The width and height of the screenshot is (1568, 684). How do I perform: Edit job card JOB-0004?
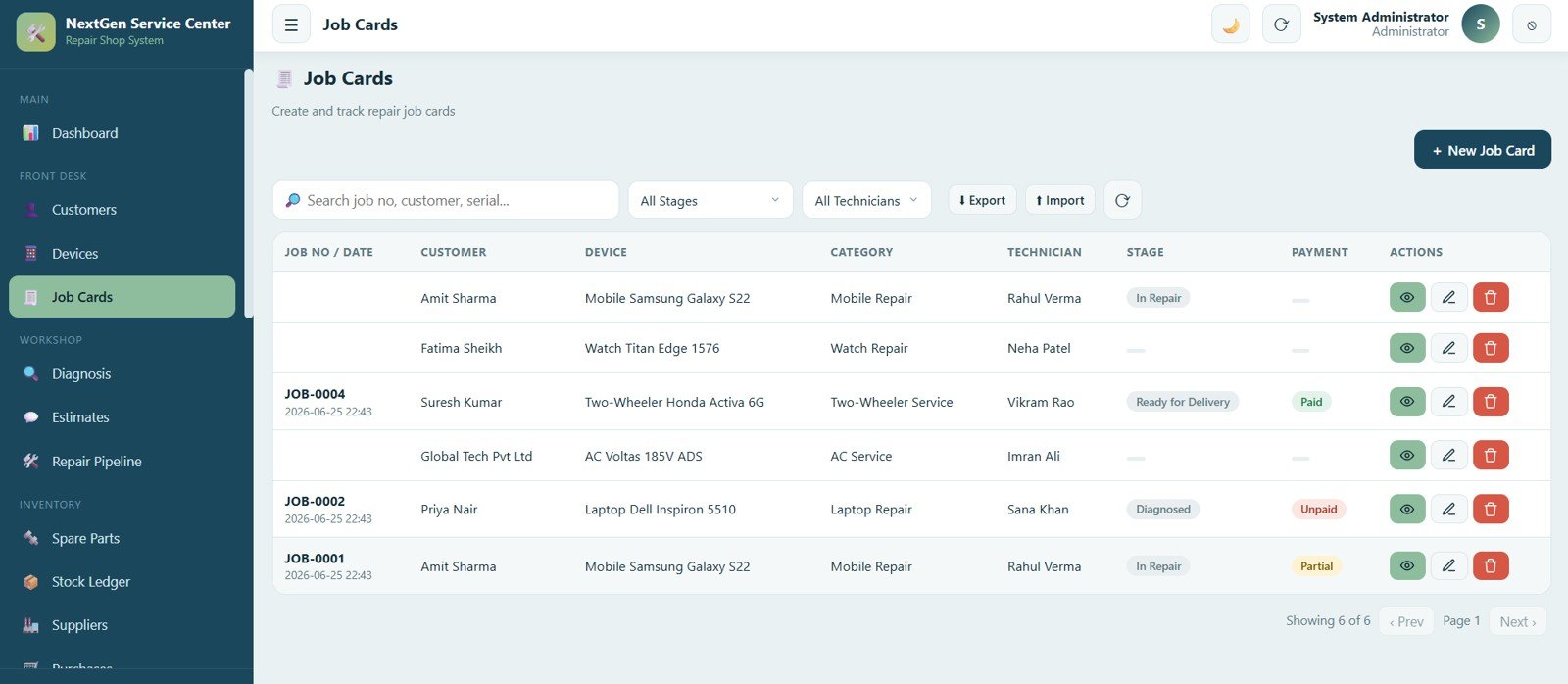pos(1448,401)
